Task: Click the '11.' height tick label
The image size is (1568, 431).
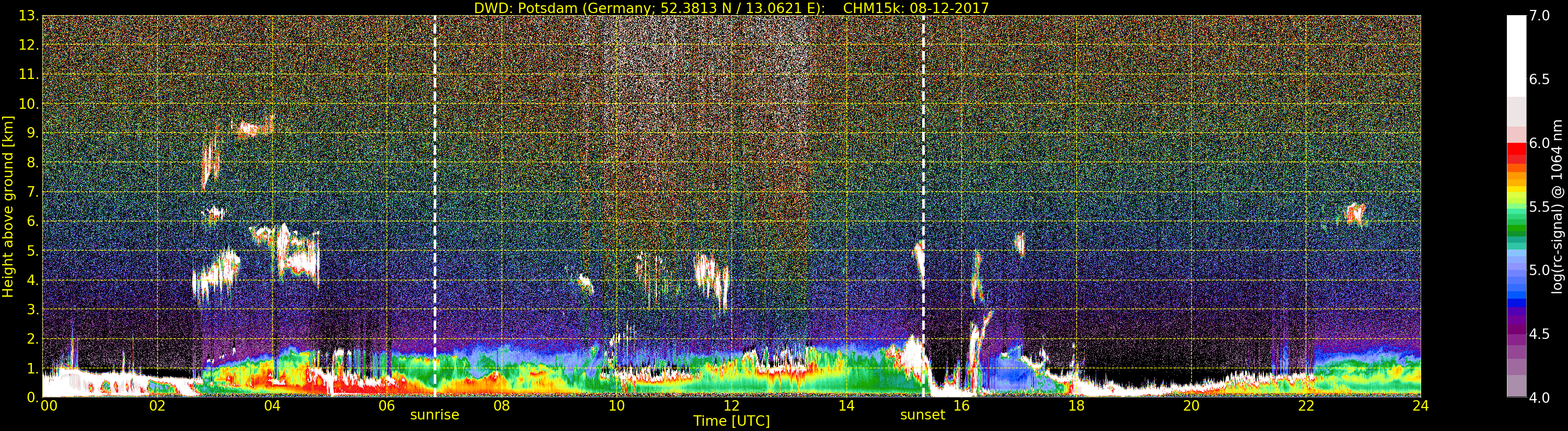Action: coord(29,74)
